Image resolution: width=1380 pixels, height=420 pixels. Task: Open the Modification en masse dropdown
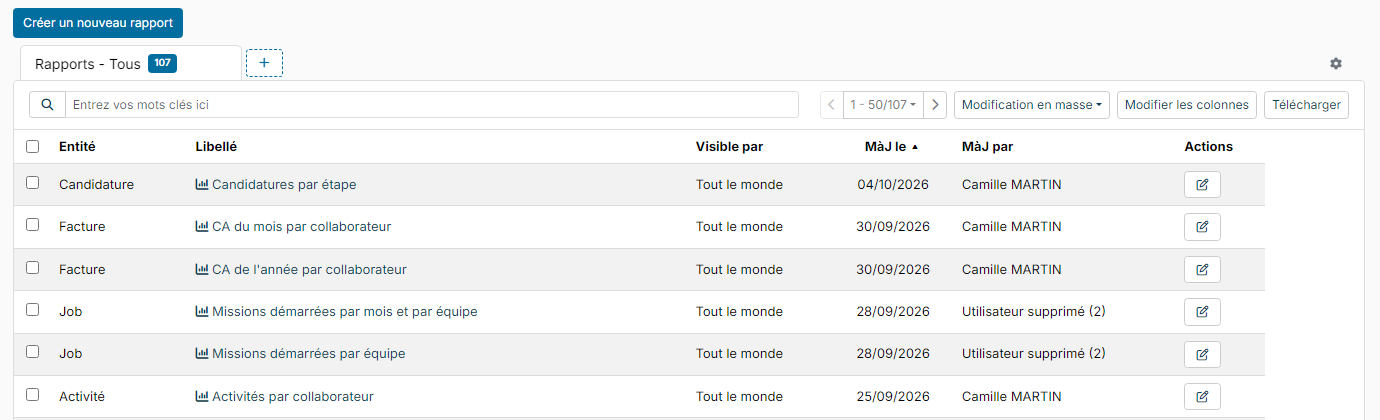coord(1032,105)
